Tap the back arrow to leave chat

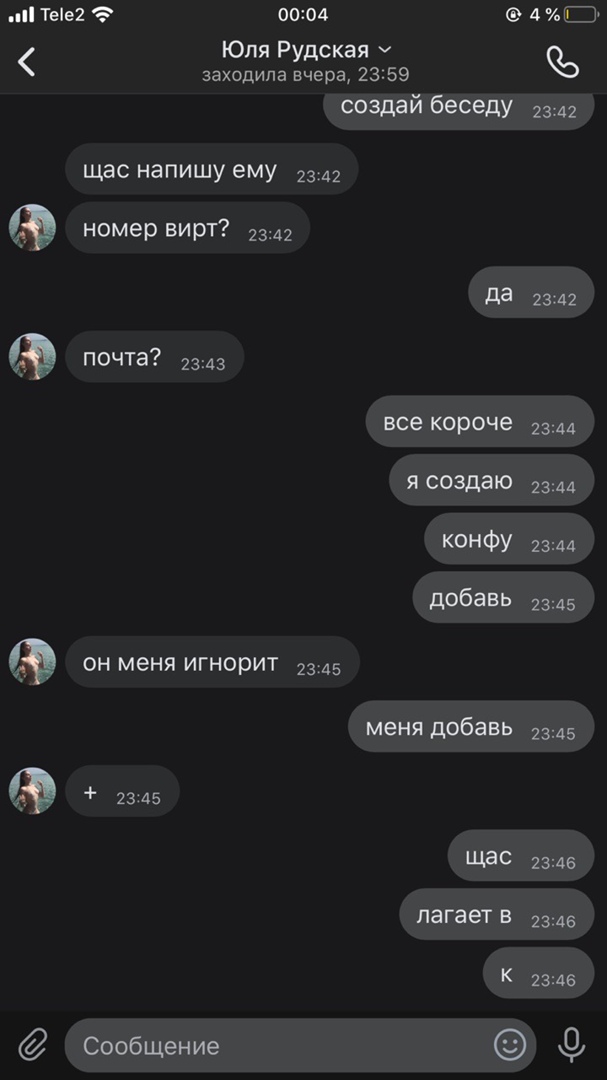(26, 62)
